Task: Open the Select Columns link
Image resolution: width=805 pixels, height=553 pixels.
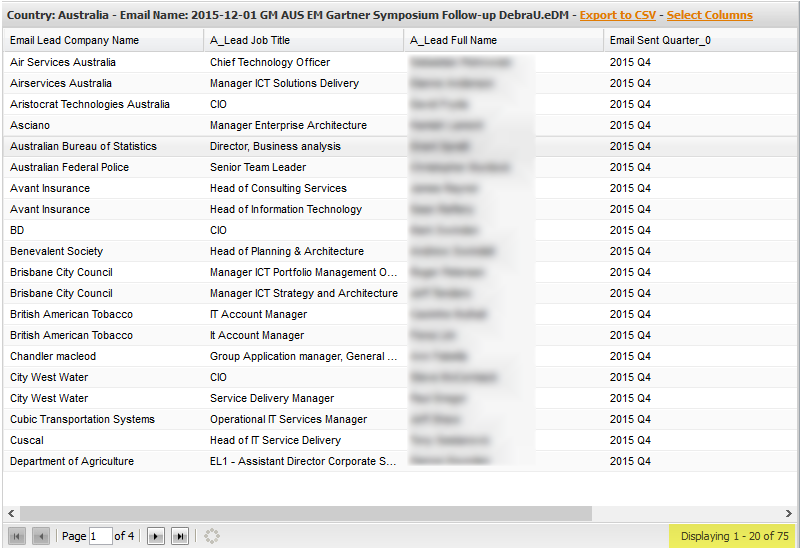Action: click(x=710, y=15)
